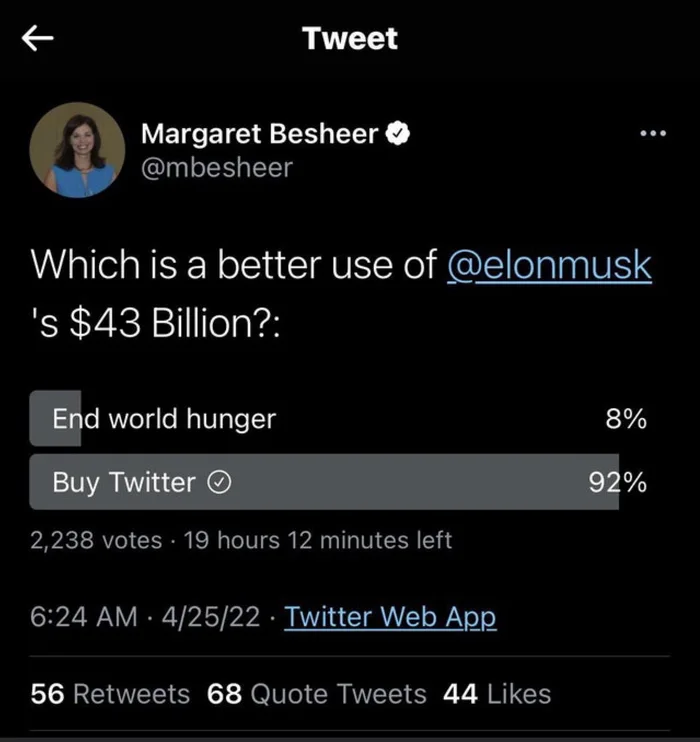Select the Buy Twitter poll option
The image size is (700, 742).
[124, 482]
